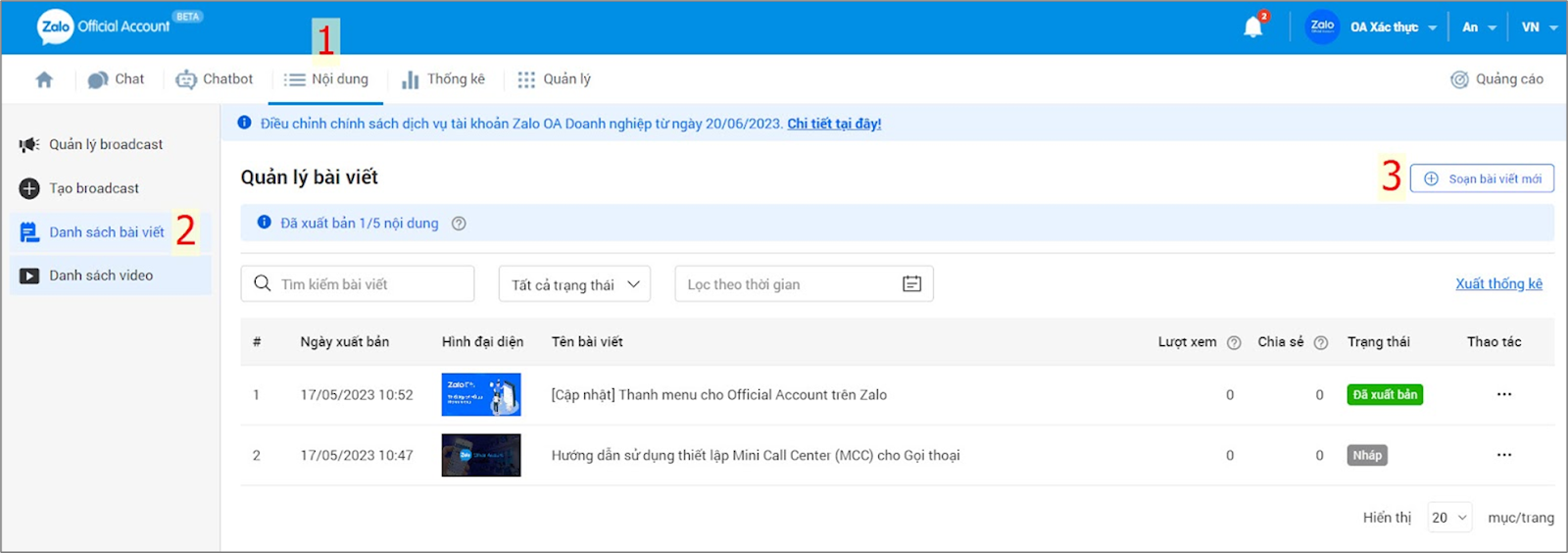Click help icon next to Lượt xem
Image resolution: width=1568 pixels, height=553 pixels.
1234,342
